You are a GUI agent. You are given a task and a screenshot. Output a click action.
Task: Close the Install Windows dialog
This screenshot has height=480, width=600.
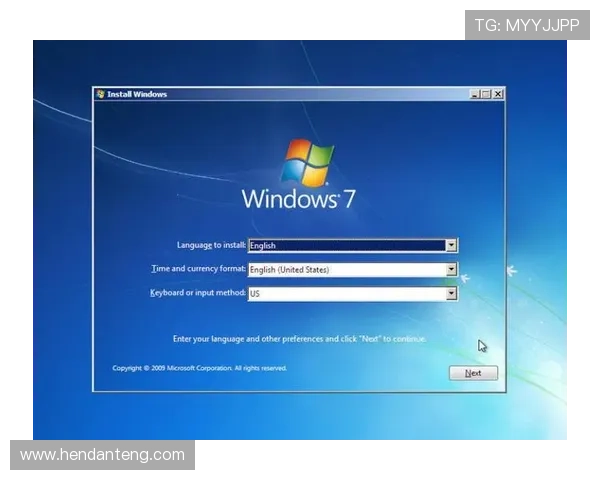tap(498, 94)
